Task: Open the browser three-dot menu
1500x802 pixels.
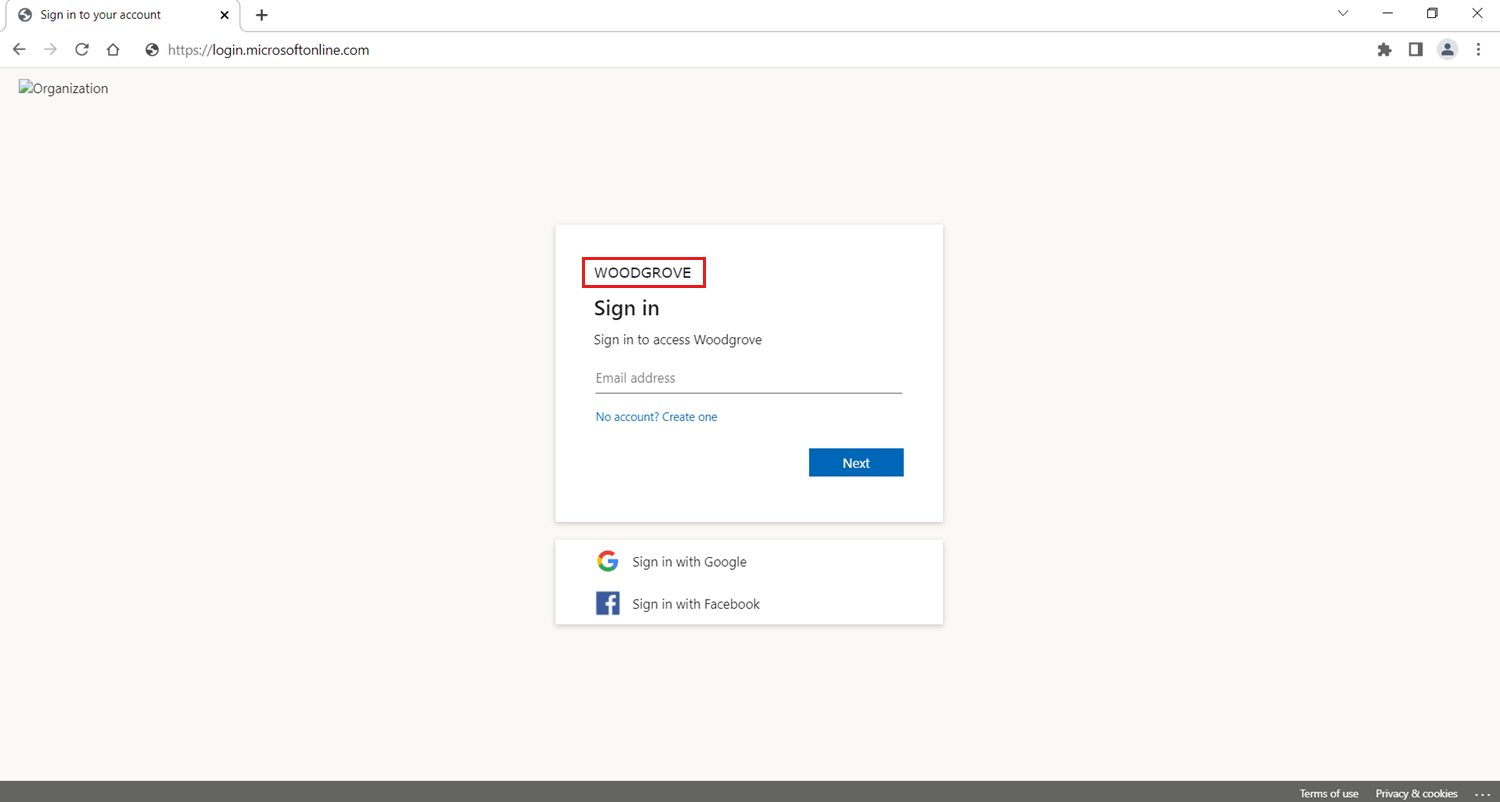Action: click(1478, 50)
